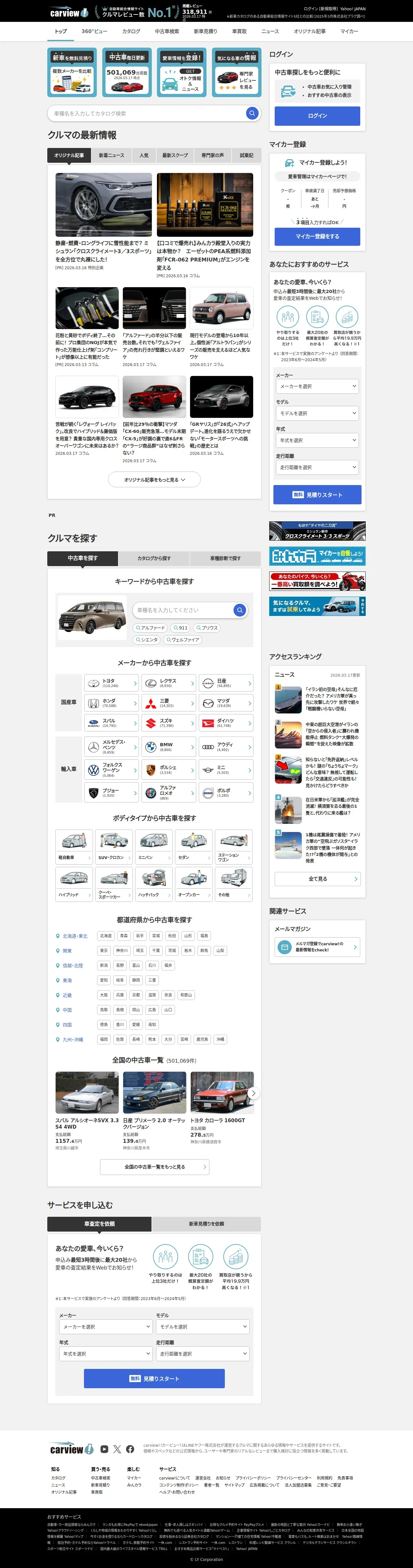
Task: Switch to 車種診断で探す tab
Action: pos(225,558)
